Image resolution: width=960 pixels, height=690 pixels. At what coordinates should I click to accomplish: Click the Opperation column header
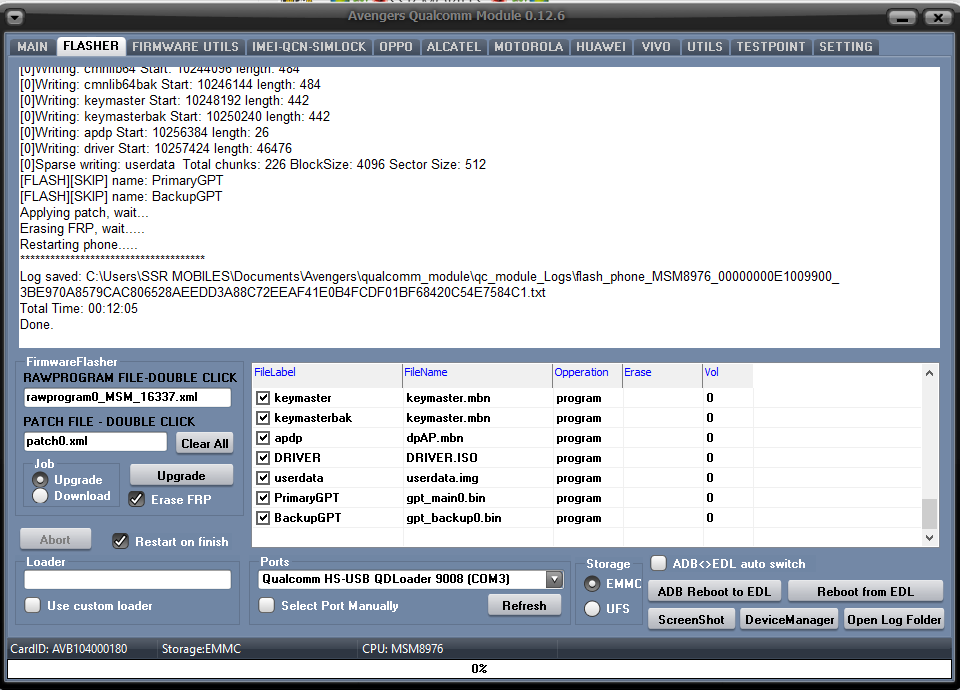point(587,375)
